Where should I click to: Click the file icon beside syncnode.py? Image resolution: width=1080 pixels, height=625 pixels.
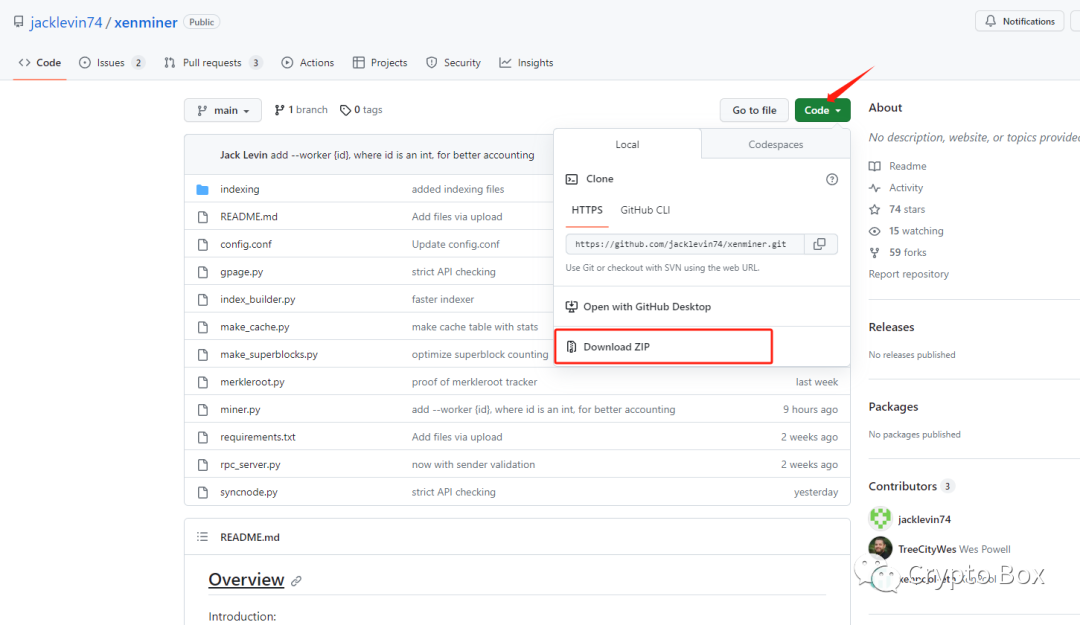pos(202,493)
